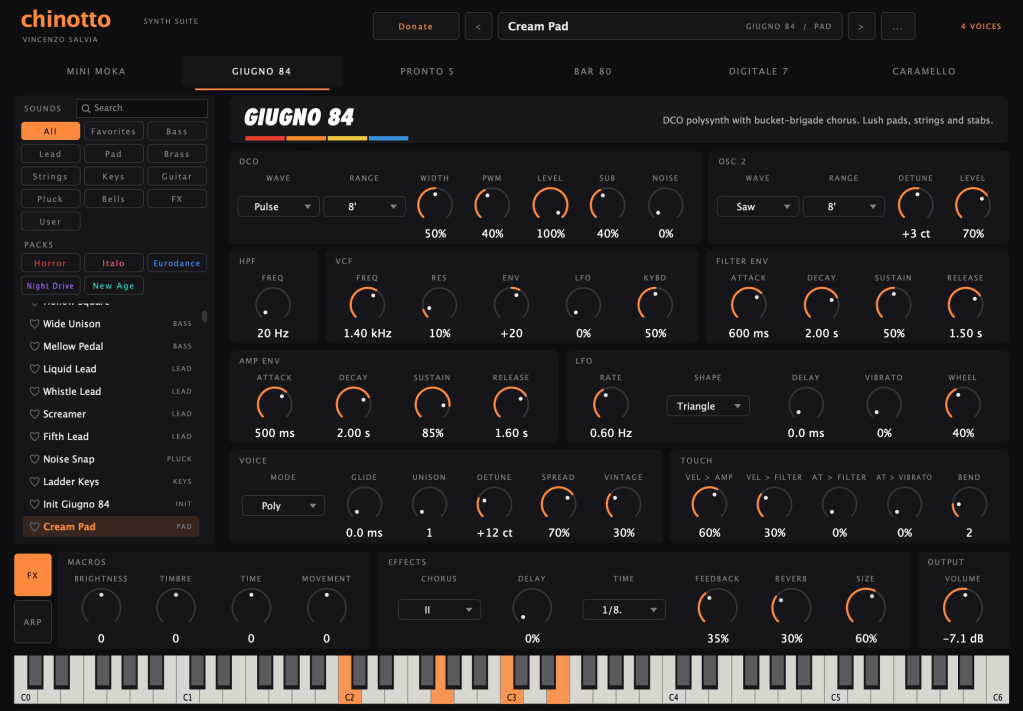The image size is (1023, 711).
Task: Switch to the Bar 80 tab
Action: tap(593, 72)
